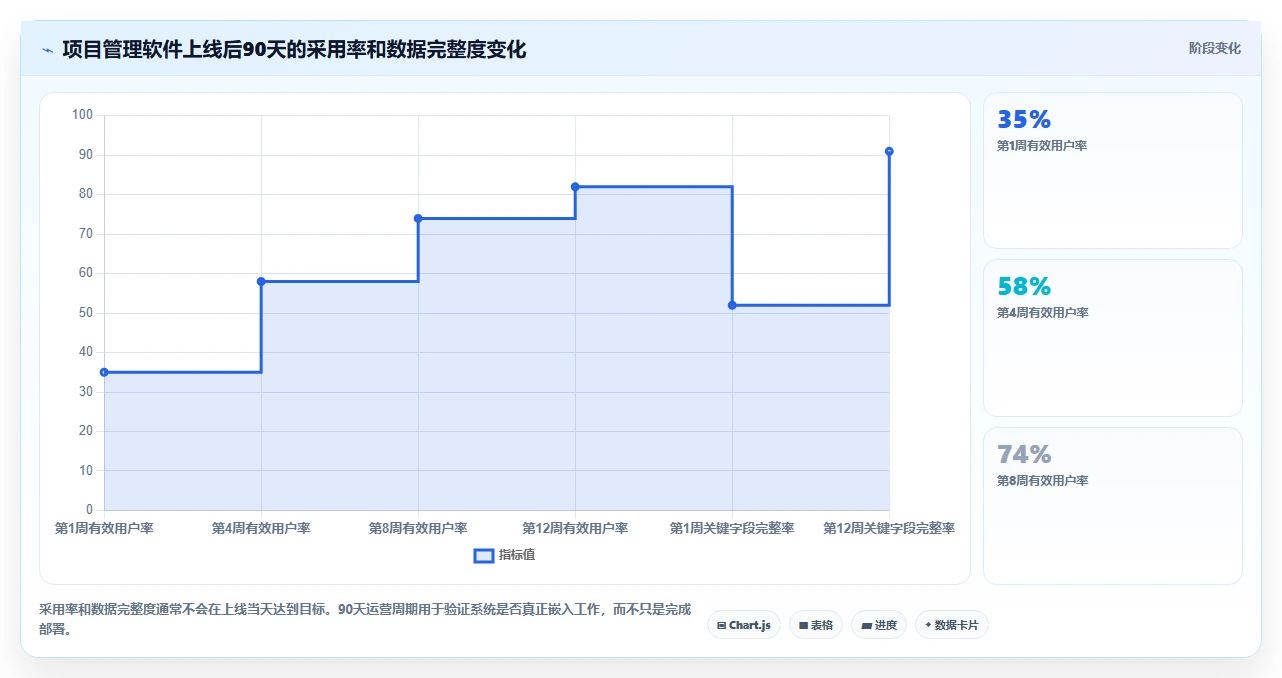Click the 指标值 legend color box
Screen dimensions: 1282x678
483,555
